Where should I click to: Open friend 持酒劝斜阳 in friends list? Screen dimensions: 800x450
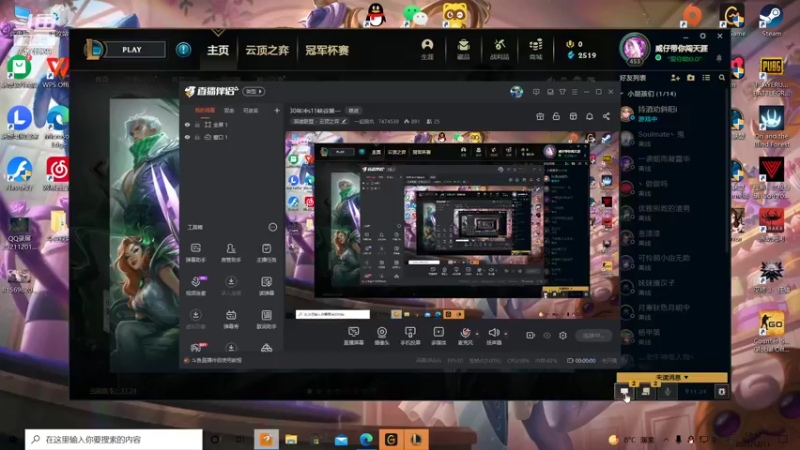tap(672, 113)
